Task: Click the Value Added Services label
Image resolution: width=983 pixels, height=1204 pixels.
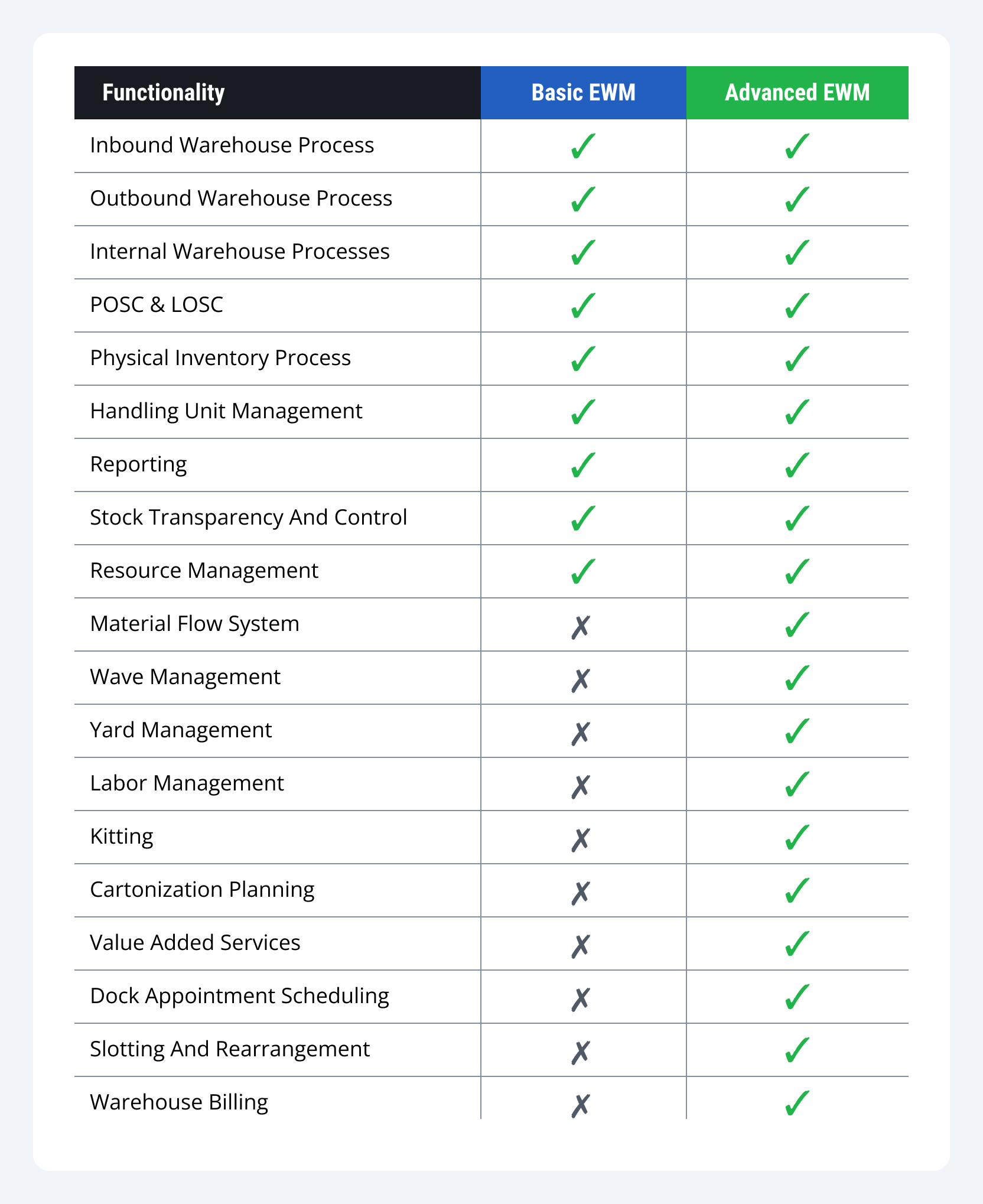Action: (195, 943)
